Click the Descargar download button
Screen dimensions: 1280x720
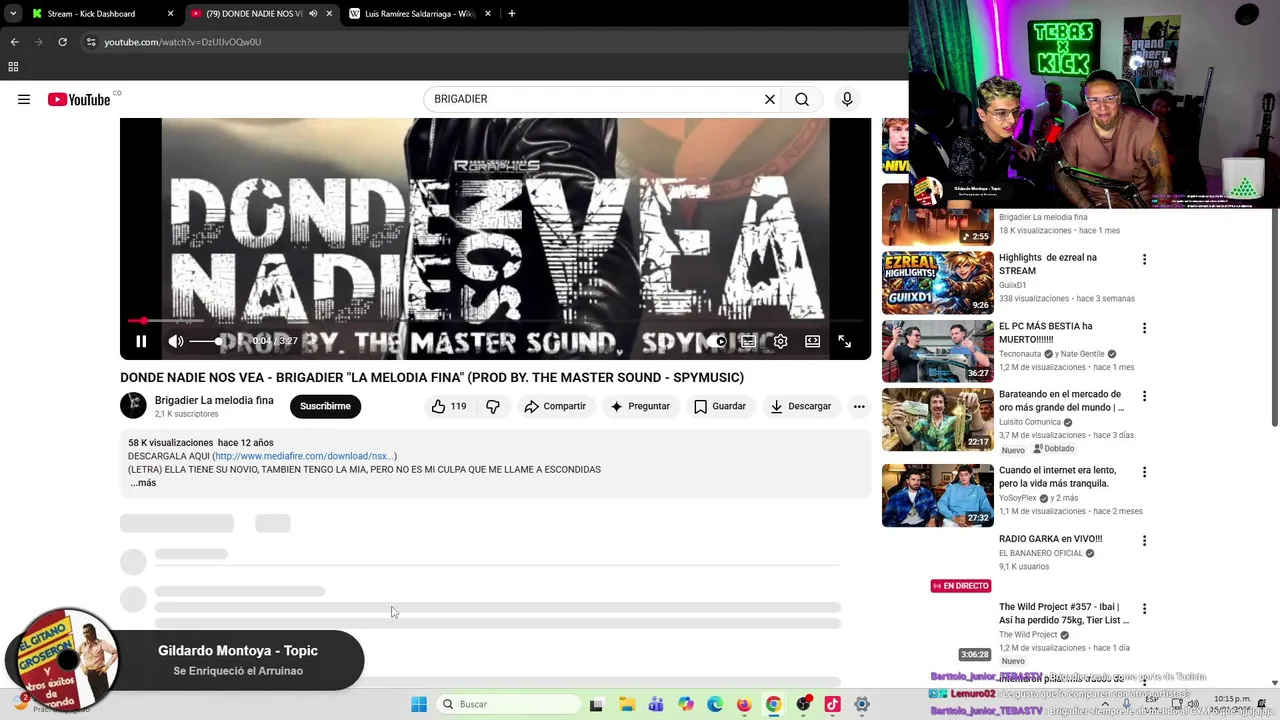coord(800,406)
